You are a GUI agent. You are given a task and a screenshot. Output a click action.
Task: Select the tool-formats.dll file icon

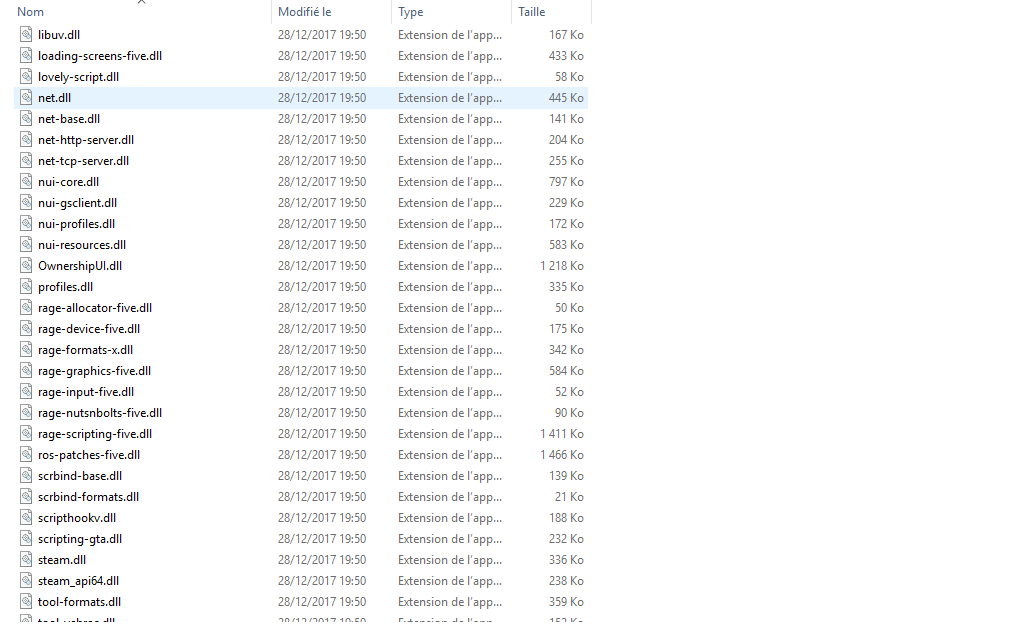click(x=26, y=602)
